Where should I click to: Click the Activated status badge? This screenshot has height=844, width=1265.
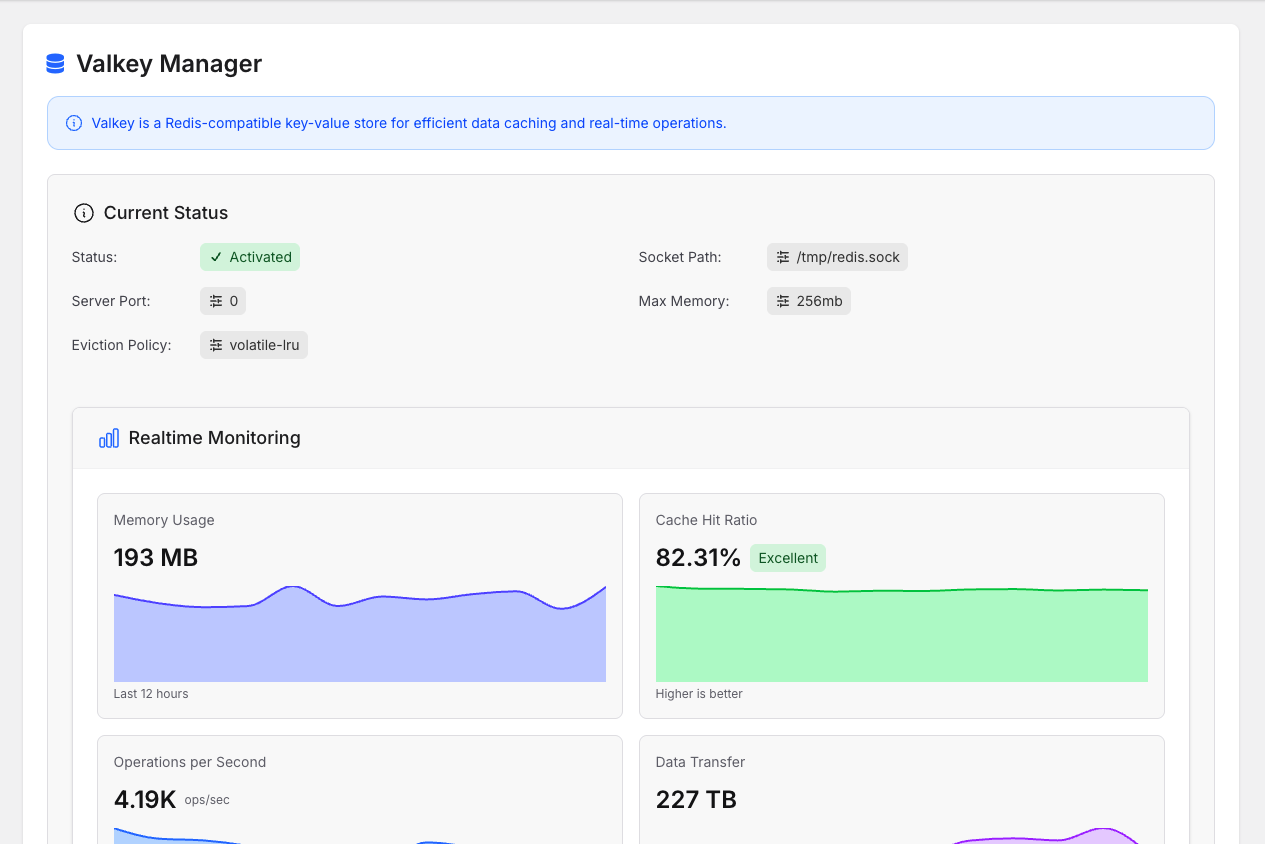tap(250, 257)
